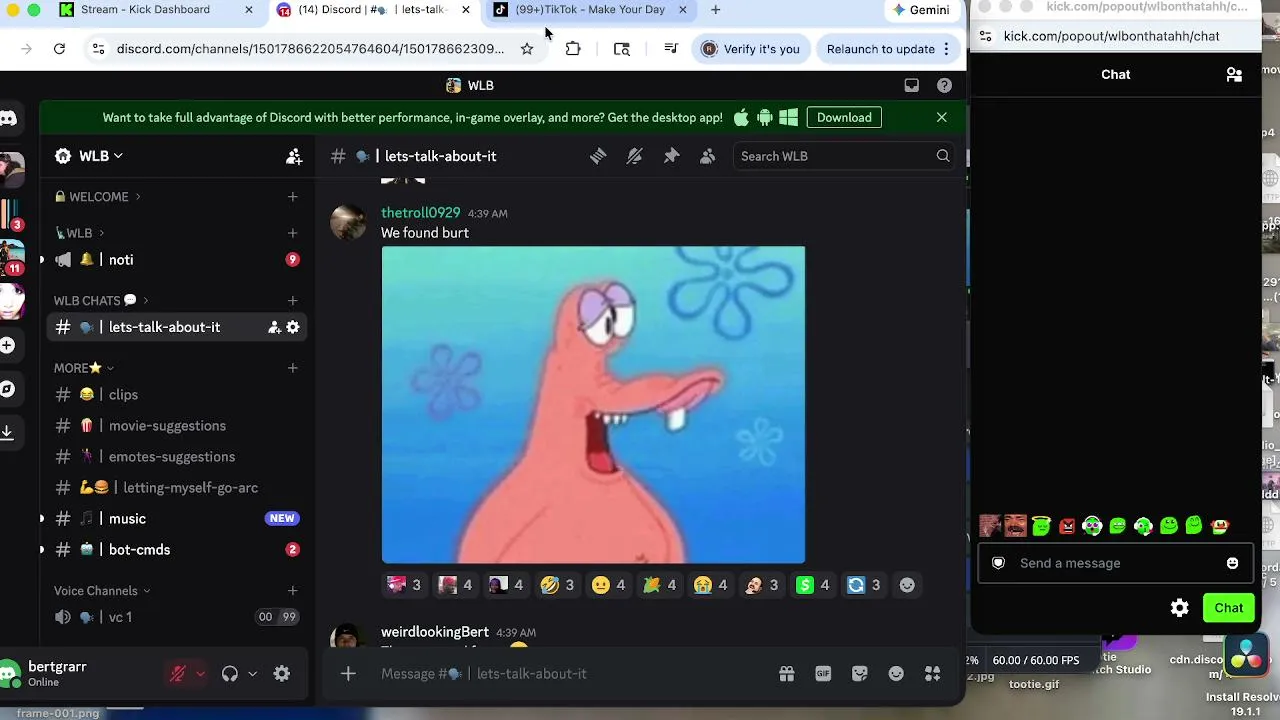The width and height of the screenshot is (1280, 720).
Task: Join the vc 1 voice channel
Action: (120, 617)
